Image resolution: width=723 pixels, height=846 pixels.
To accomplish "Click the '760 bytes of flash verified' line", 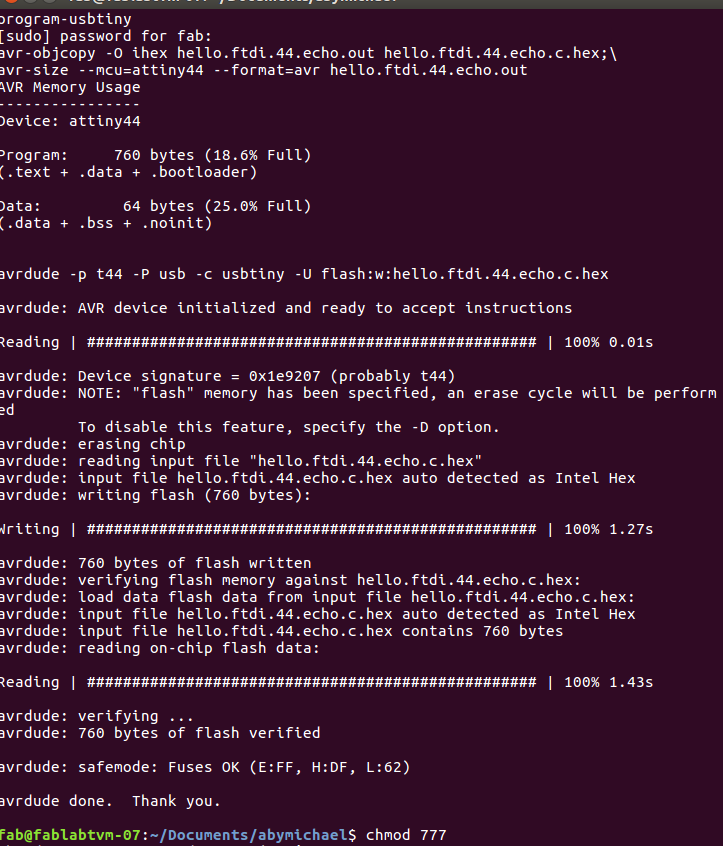I will pyautogui.click(x=160, y=733).
